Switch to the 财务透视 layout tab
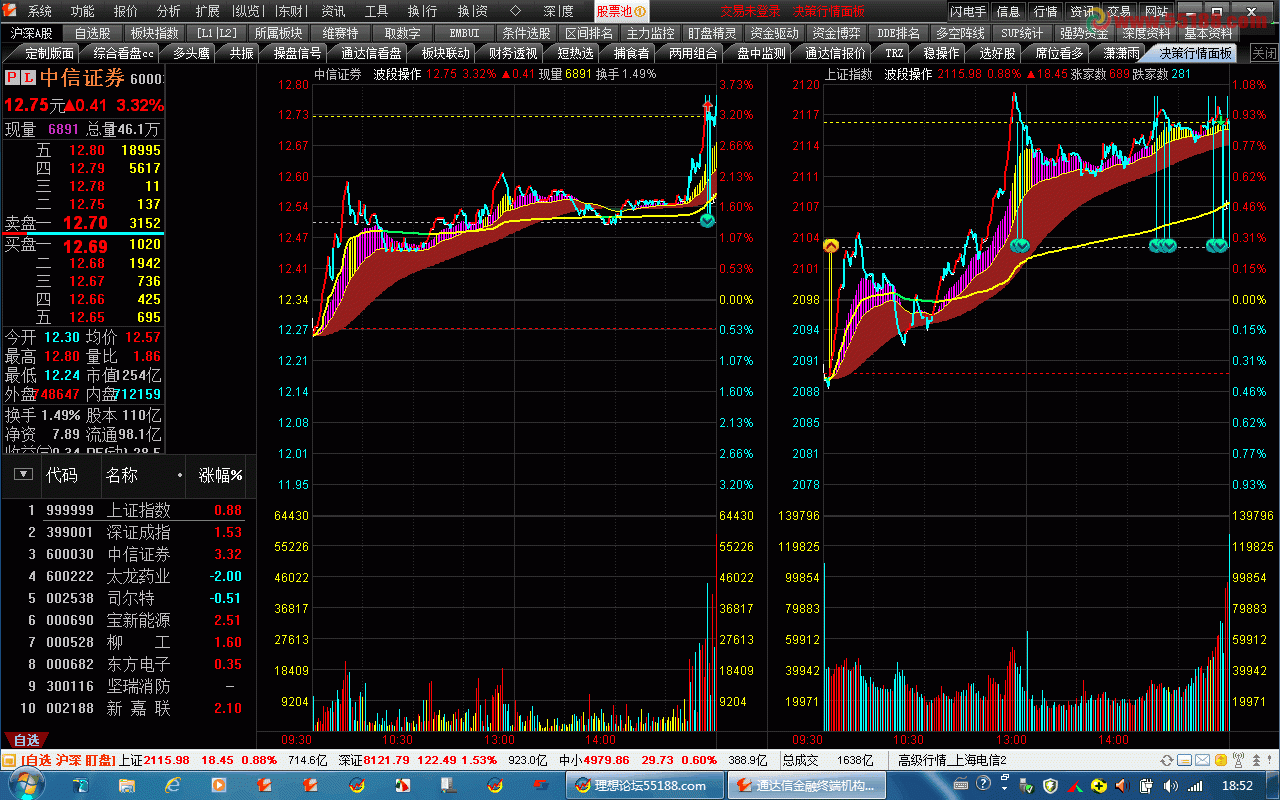This screenshot has height=800, width=1280. tap(513, 53)
